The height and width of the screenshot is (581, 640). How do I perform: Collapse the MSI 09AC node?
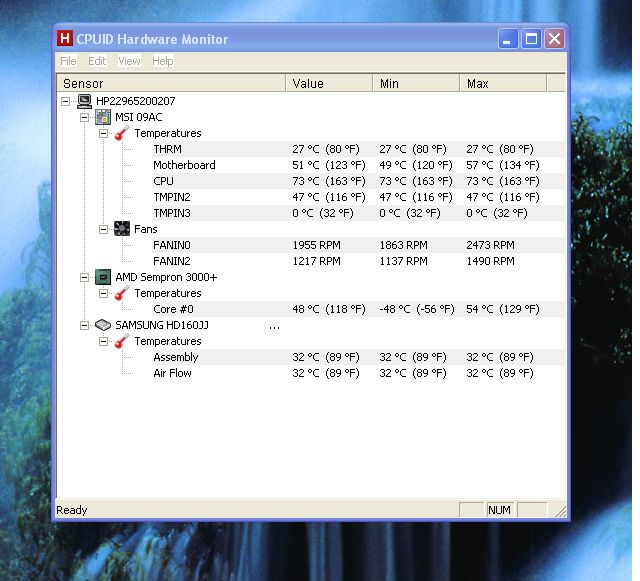click(84, 118)
